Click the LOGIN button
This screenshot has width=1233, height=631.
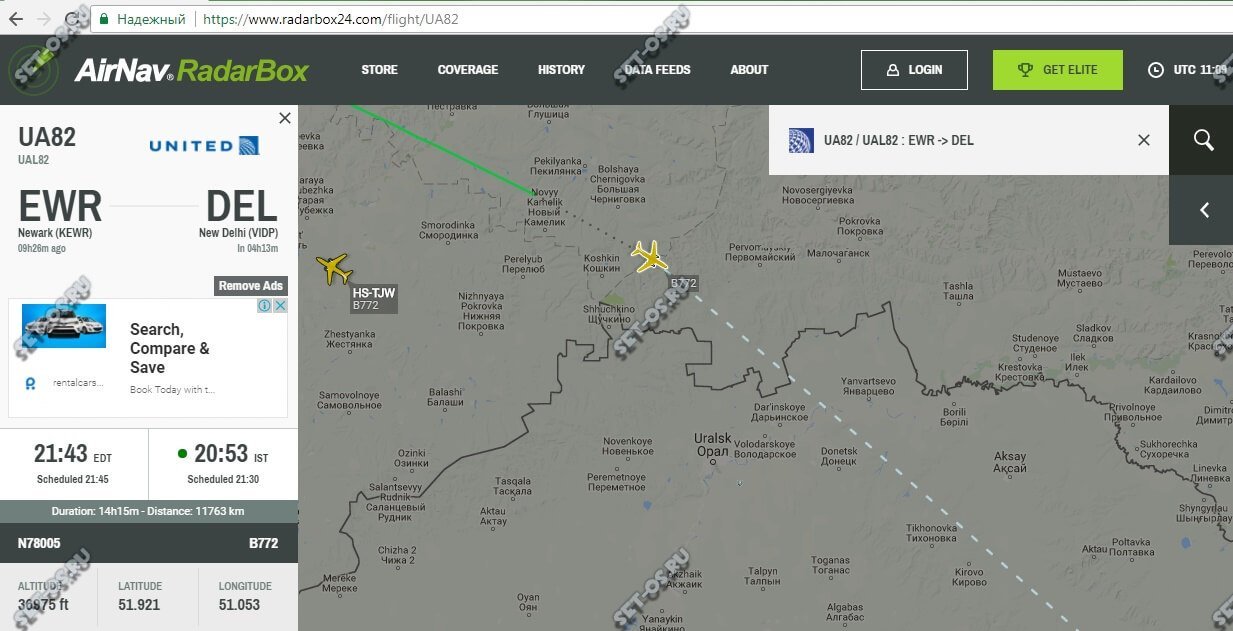pos(914,70)
